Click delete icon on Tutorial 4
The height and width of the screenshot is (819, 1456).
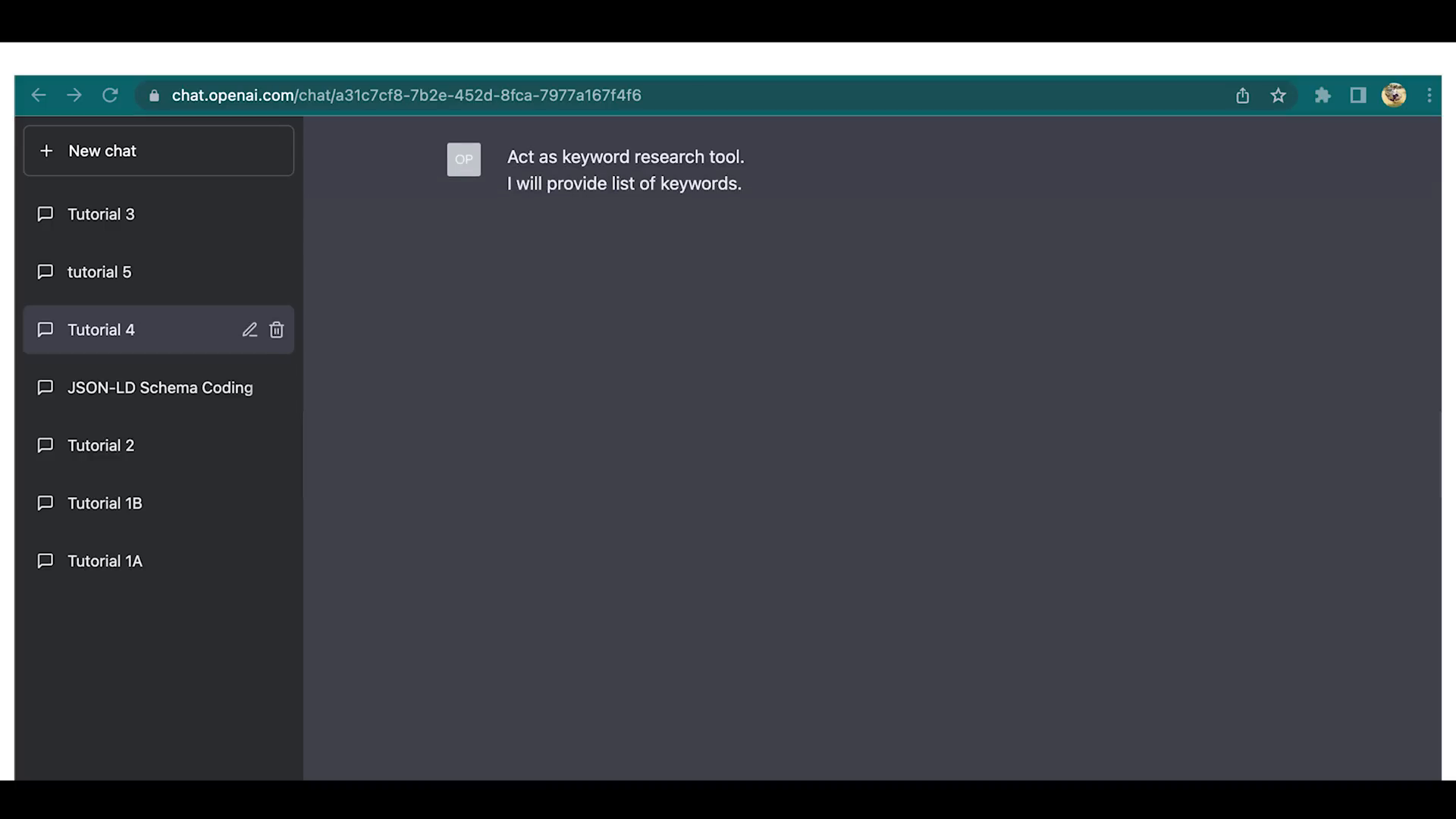[x=276, y=329]
